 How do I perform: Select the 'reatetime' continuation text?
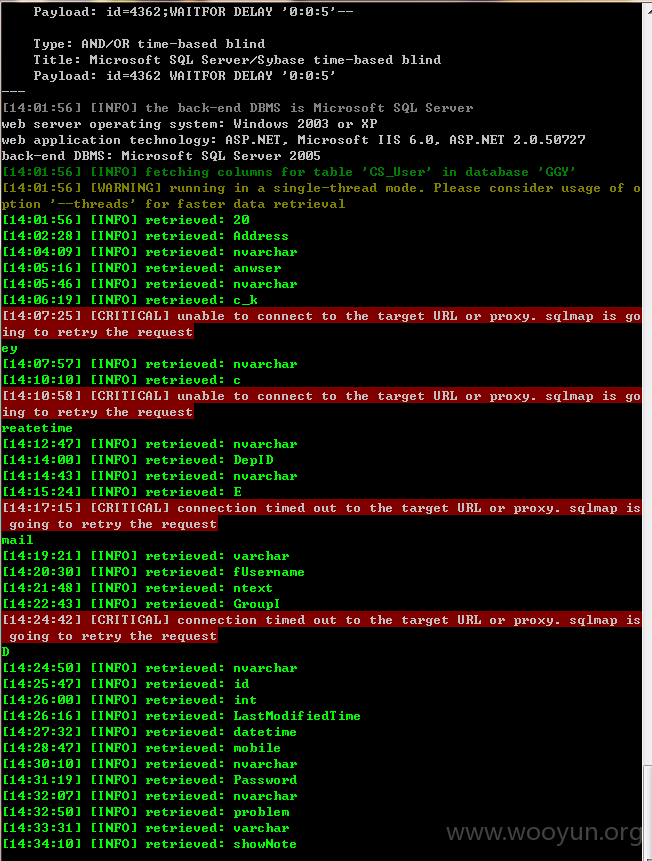point(37,428)
